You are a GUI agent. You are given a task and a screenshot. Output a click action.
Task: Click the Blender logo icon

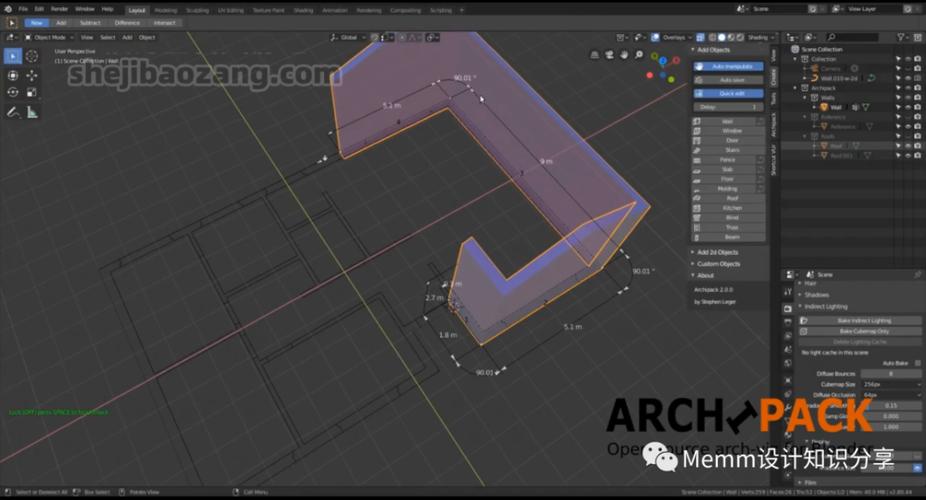click(x=8, y=9)
